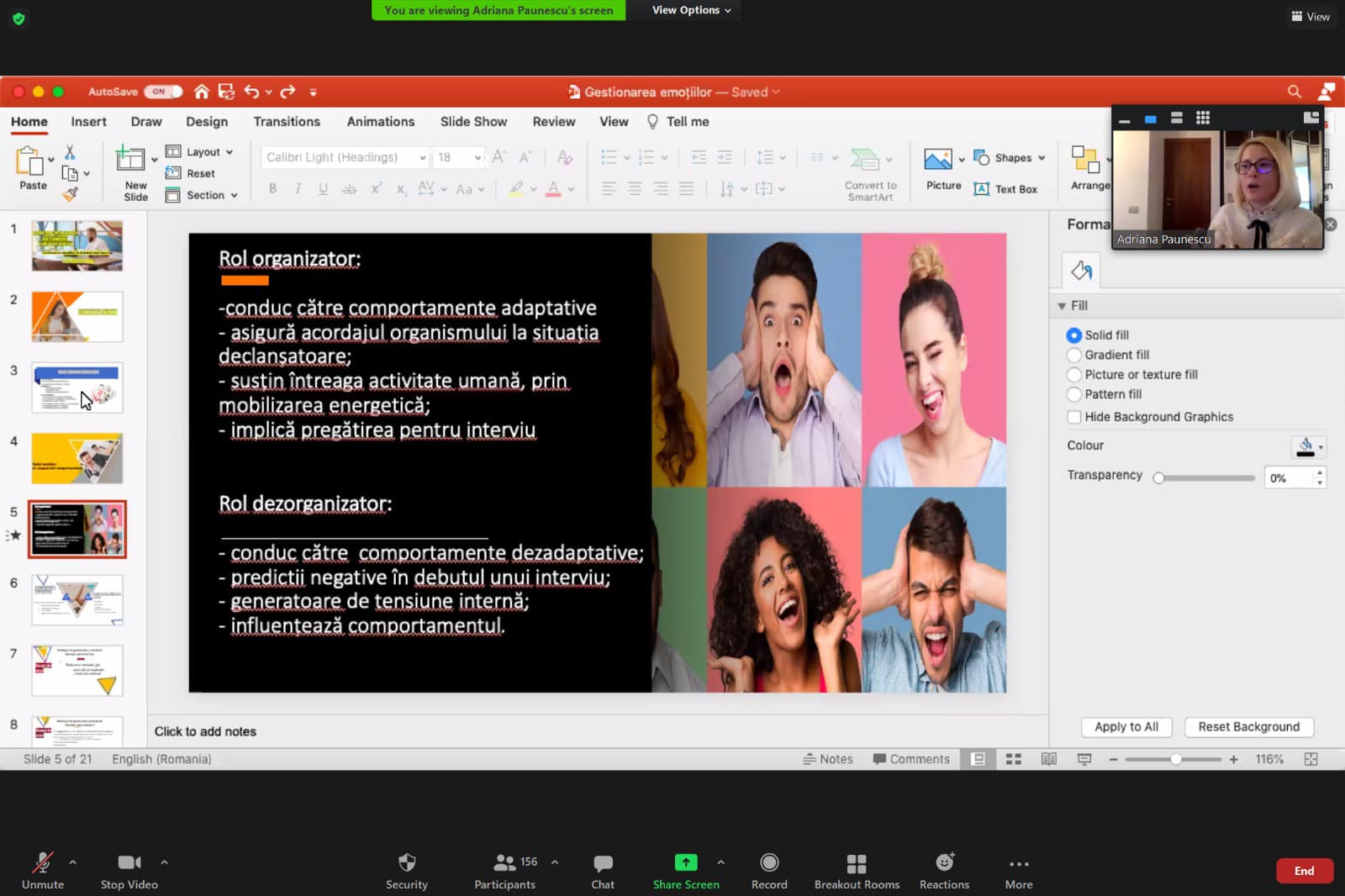
Task: Click the Paste clipboard icon
Action: pos(30,161)
